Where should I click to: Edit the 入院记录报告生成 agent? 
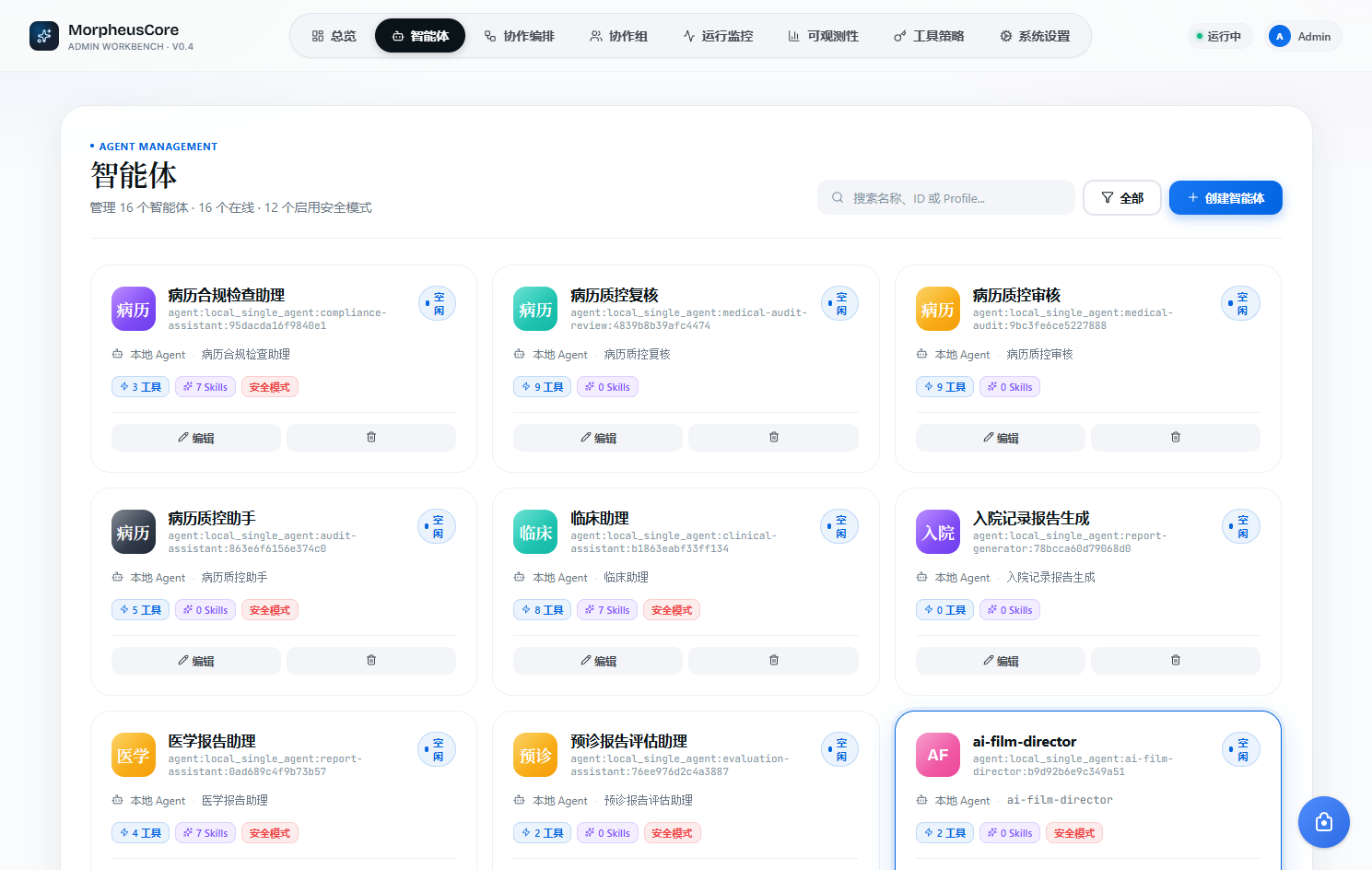(x=1001, y=661)
